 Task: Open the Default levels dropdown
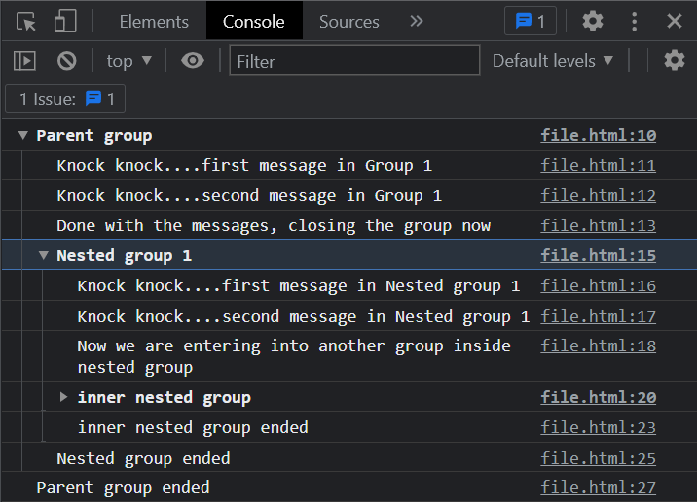click(x=552, y=61)
